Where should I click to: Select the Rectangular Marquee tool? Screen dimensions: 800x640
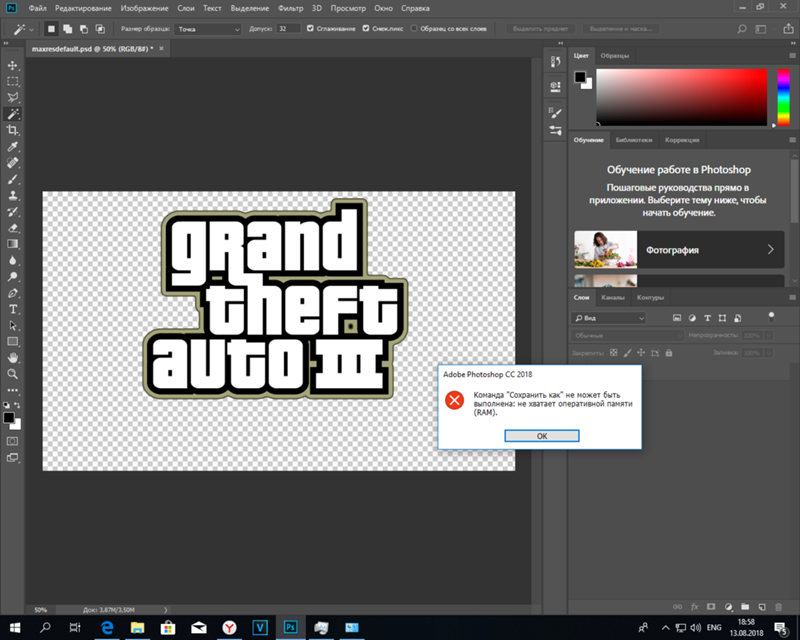tap(13, 82)
